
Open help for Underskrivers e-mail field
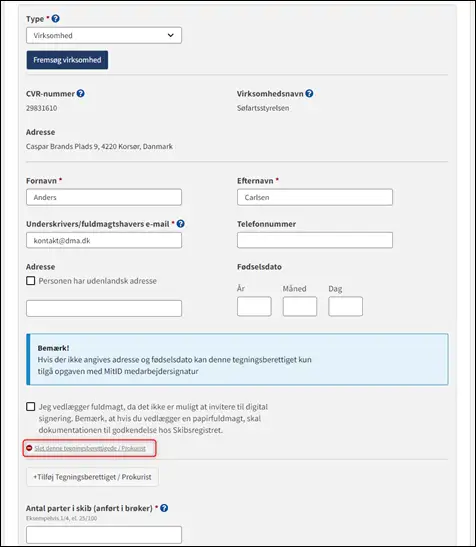pos(180,224)
